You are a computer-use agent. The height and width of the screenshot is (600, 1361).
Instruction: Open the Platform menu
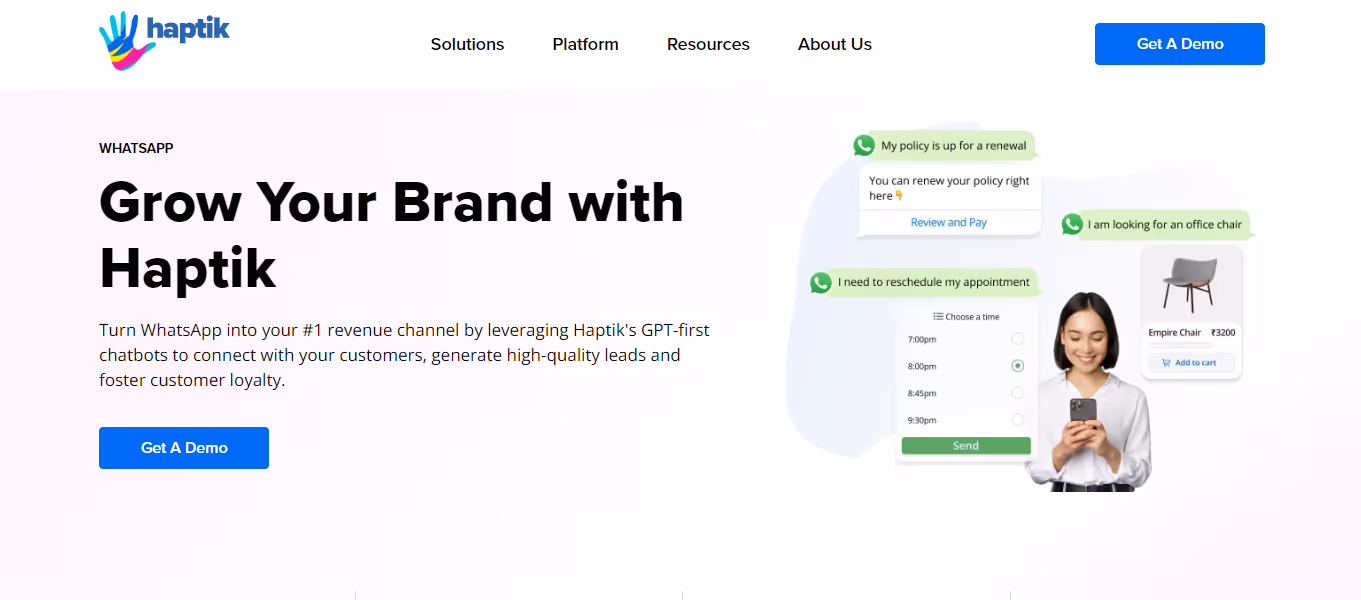(x=585, y=44)
